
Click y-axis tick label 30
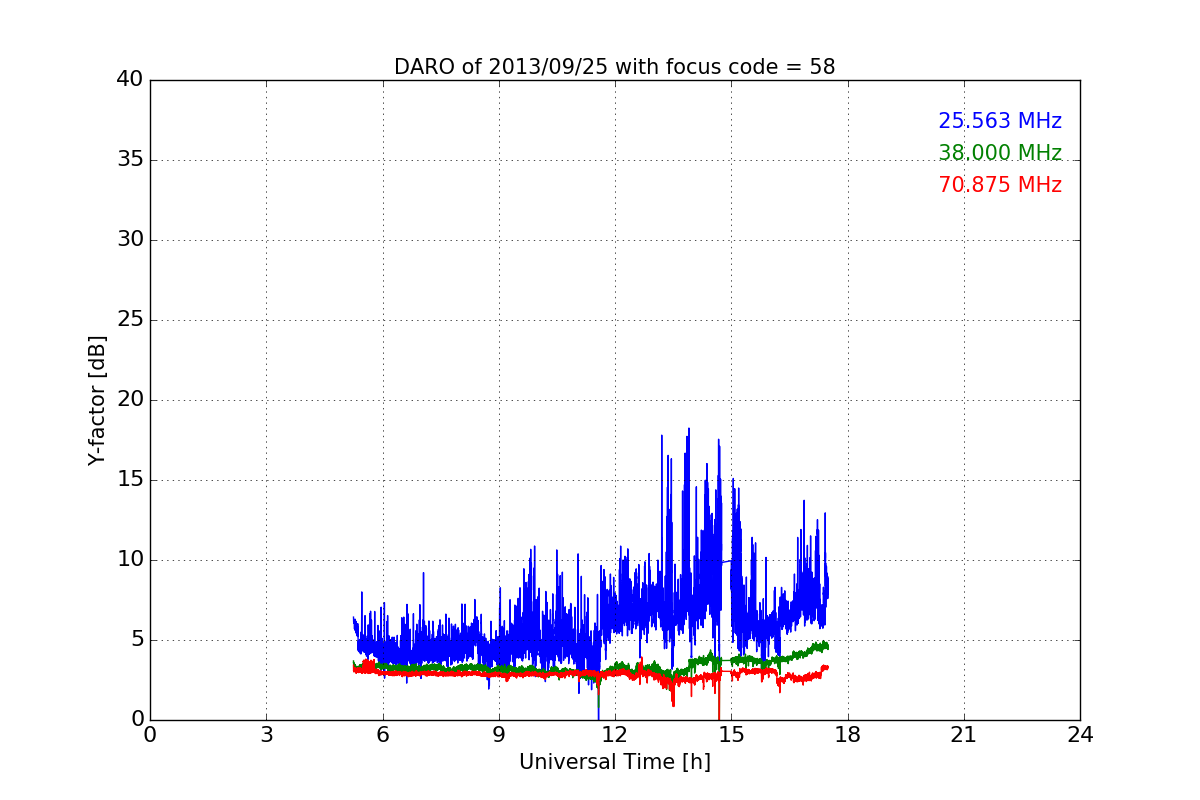click(130, 240)
